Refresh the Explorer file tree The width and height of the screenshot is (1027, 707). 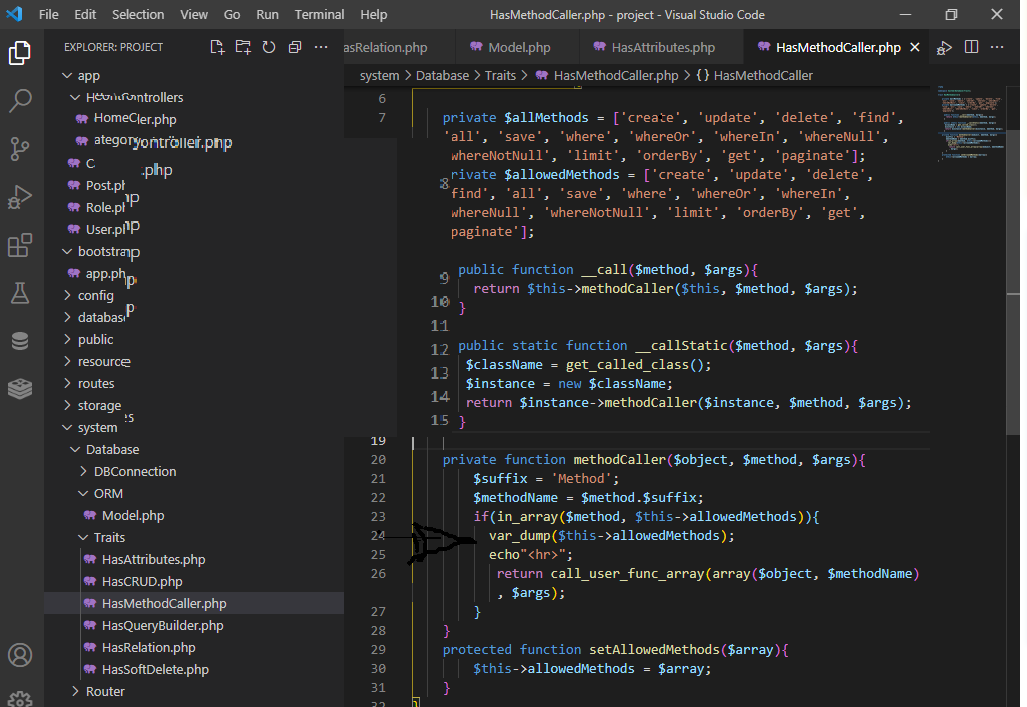(x=269, y=47)
